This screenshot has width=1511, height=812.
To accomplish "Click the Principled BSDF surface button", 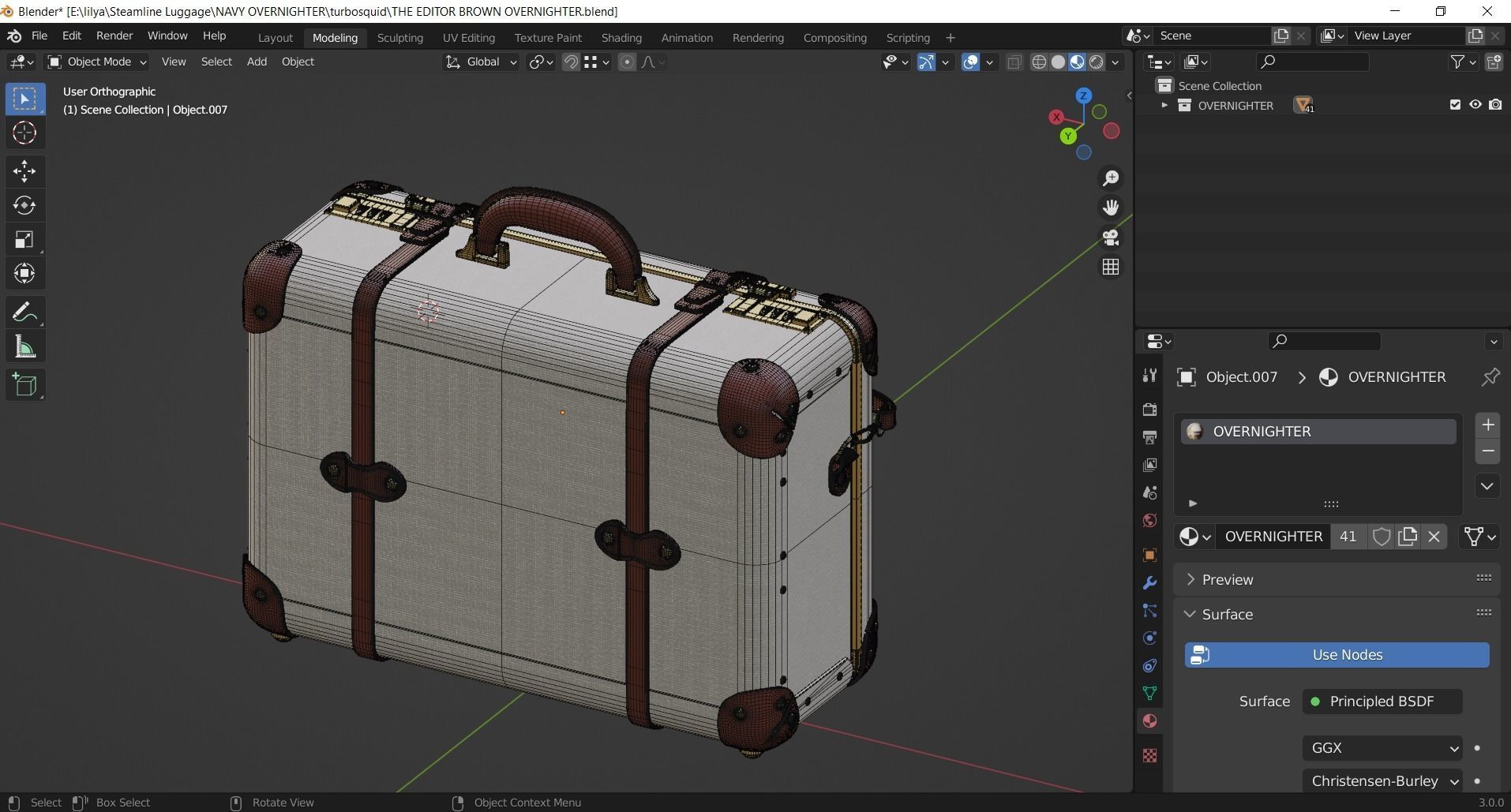I will [1382, 702].
